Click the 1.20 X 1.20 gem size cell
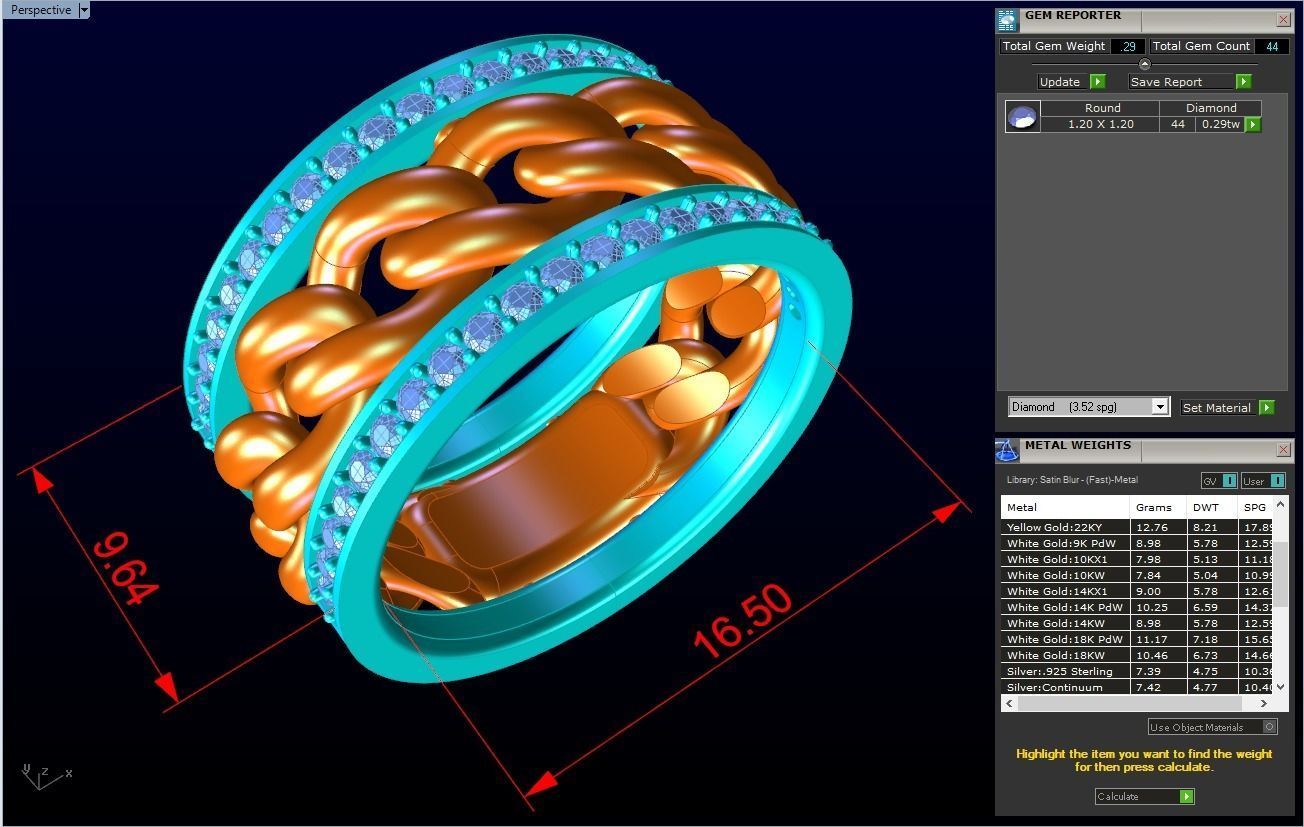 pos(1100,124)
